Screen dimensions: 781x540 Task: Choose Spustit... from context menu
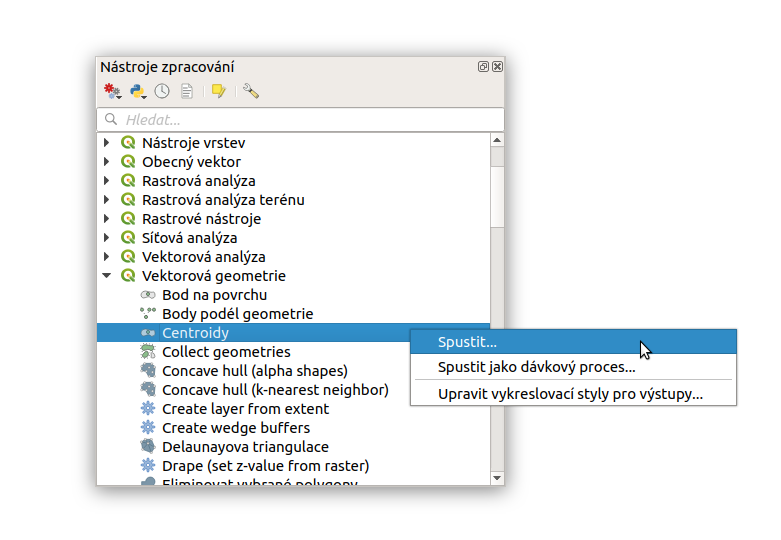coord(573,342)
